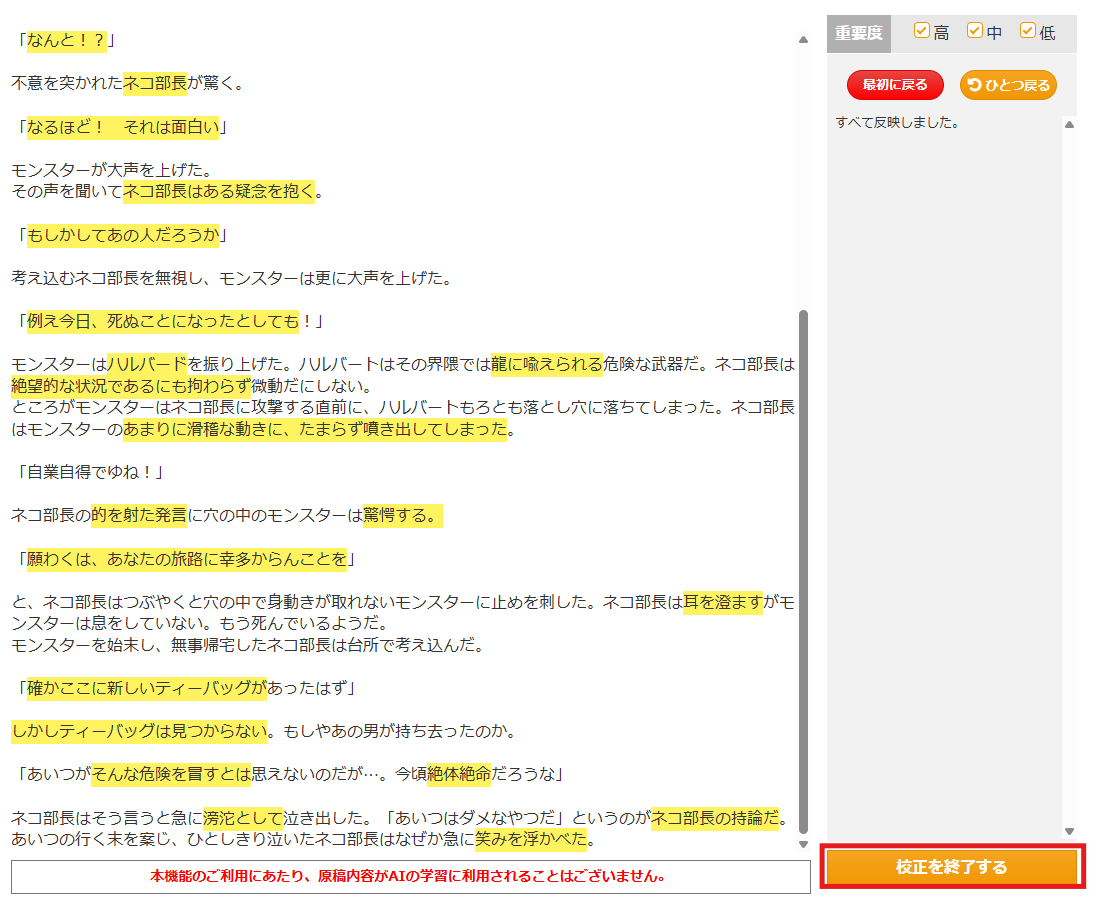Select the highlighted word ハルバード
1103x900 pixels.
coord(147,364)
